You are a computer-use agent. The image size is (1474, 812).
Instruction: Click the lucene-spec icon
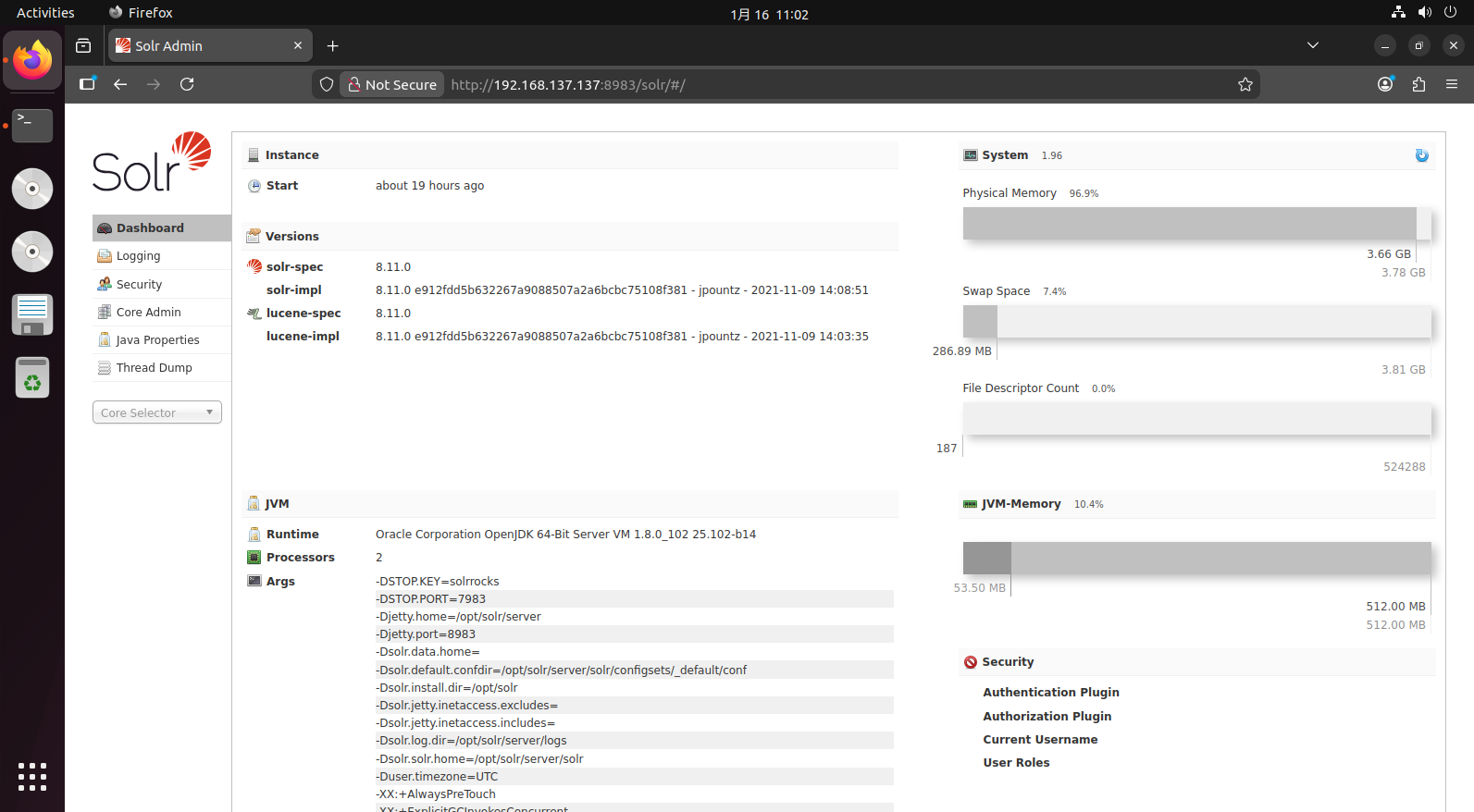tap(254, 314)
